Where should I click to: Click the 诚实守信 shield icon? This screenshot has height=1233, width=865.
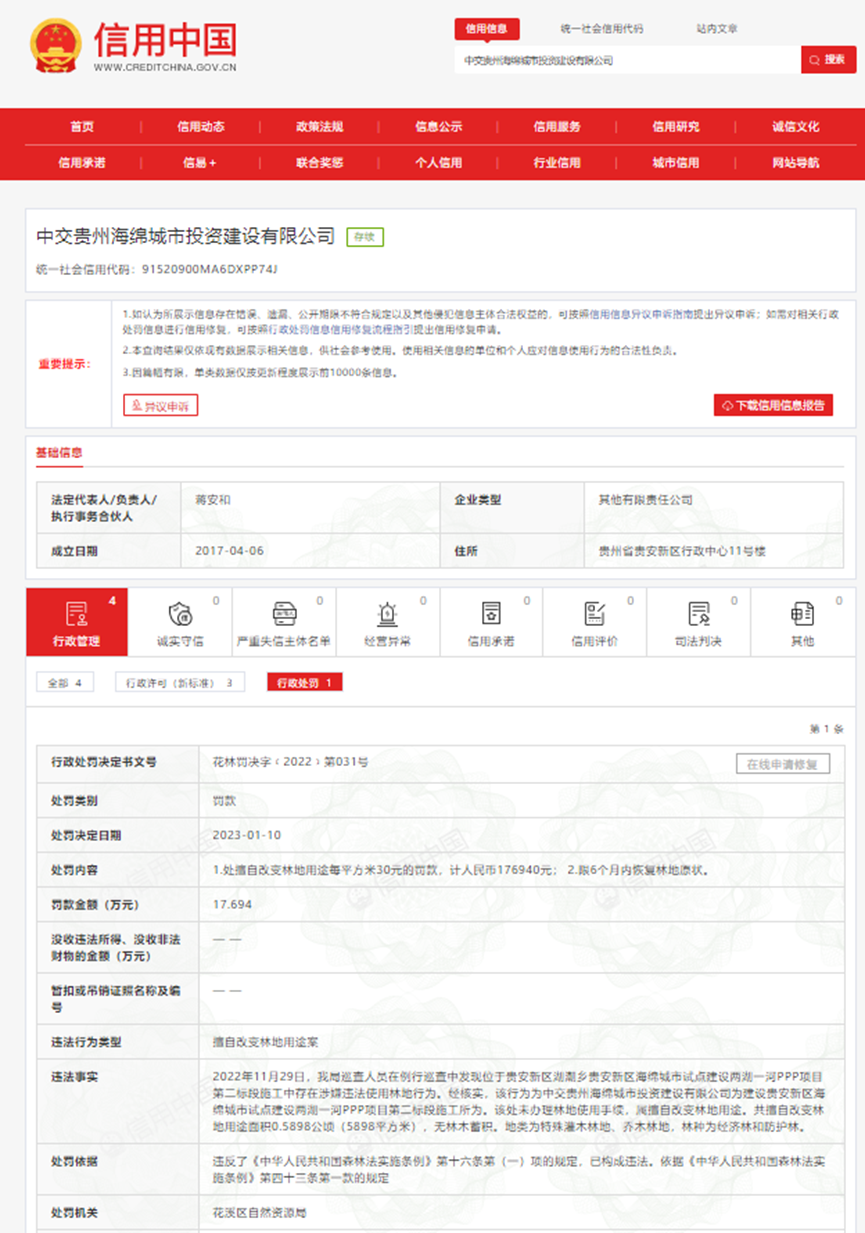point(181,613)
